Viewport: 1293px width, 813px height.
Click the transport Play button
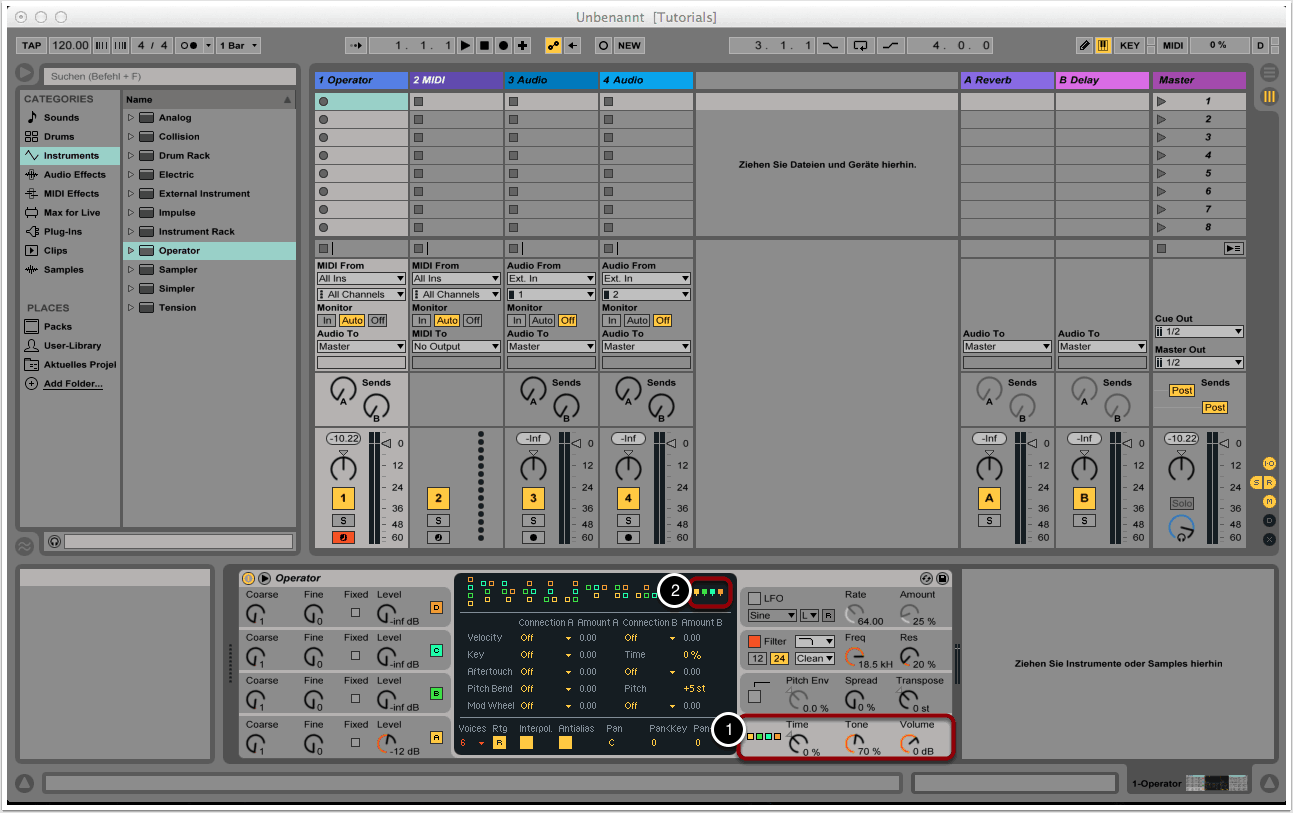click(x=465, y=46)
